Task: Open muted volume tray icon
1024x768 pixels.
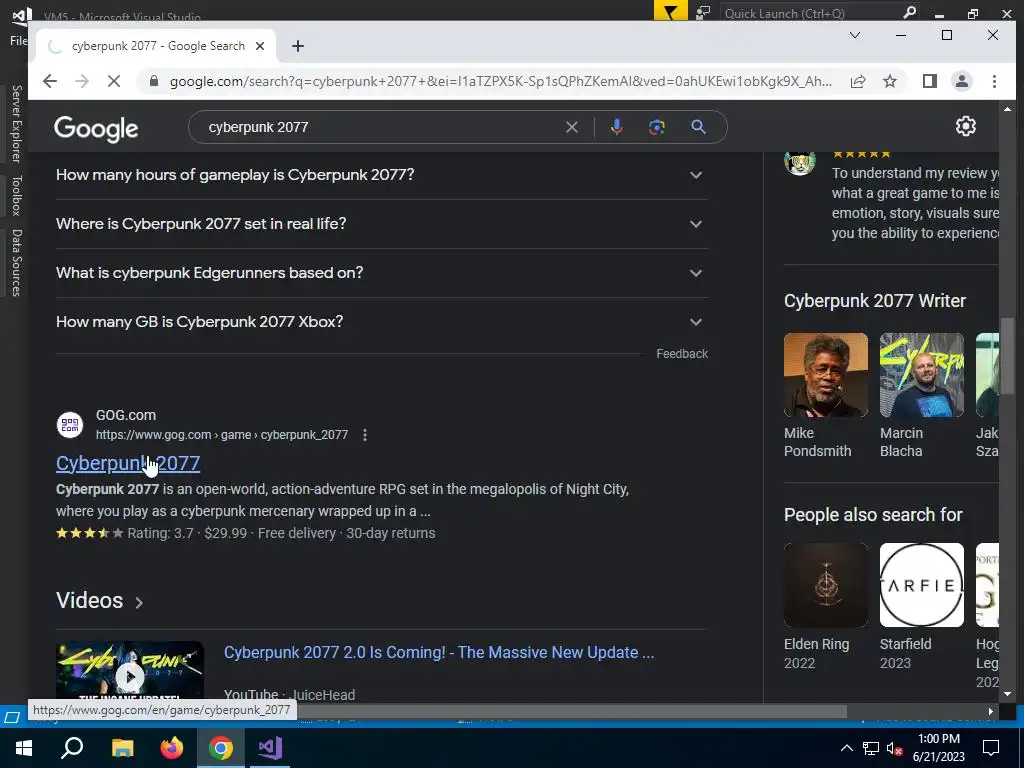Action: (895, 748)
